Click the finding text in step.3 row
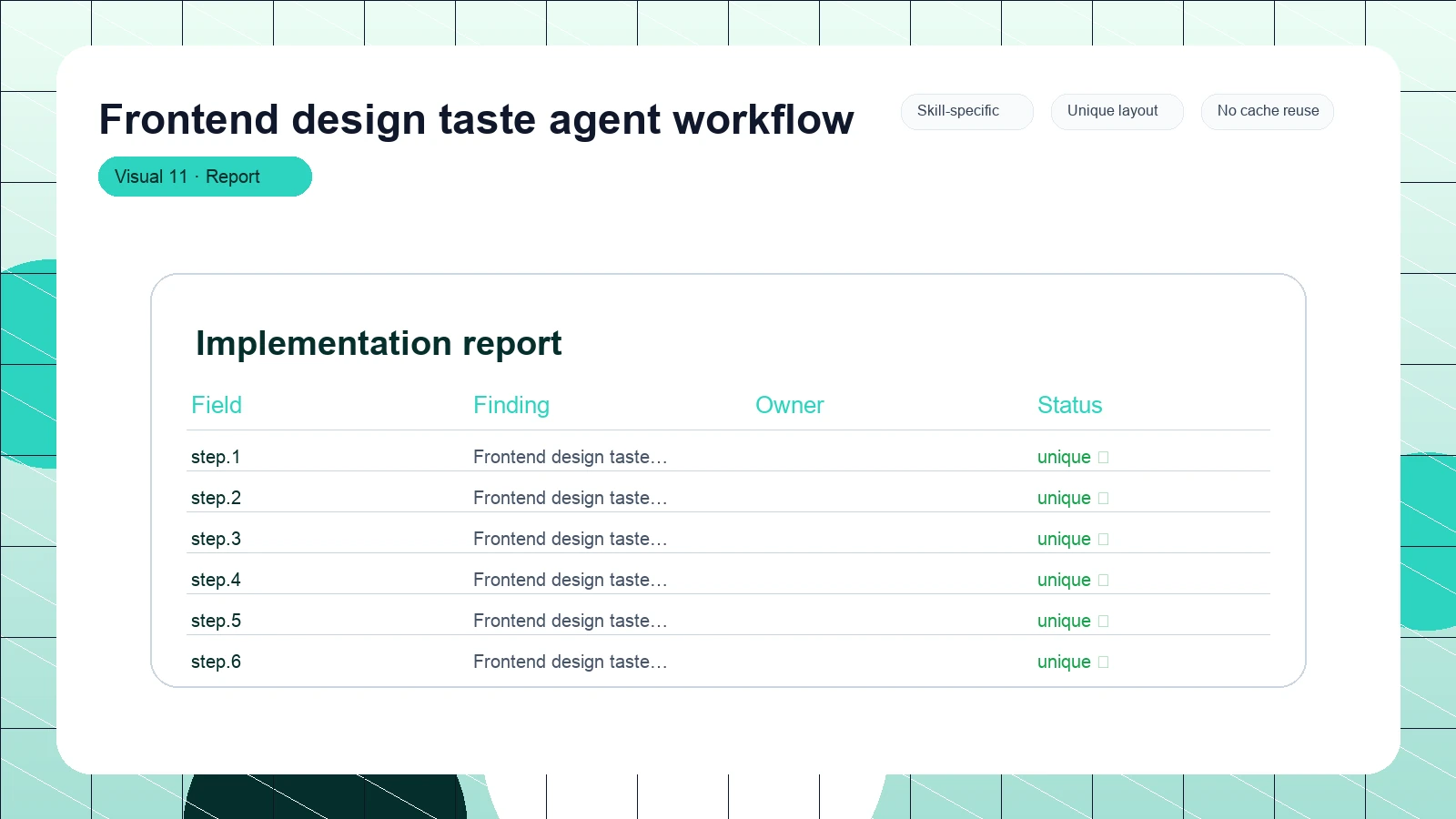 (x=571, y=539)
